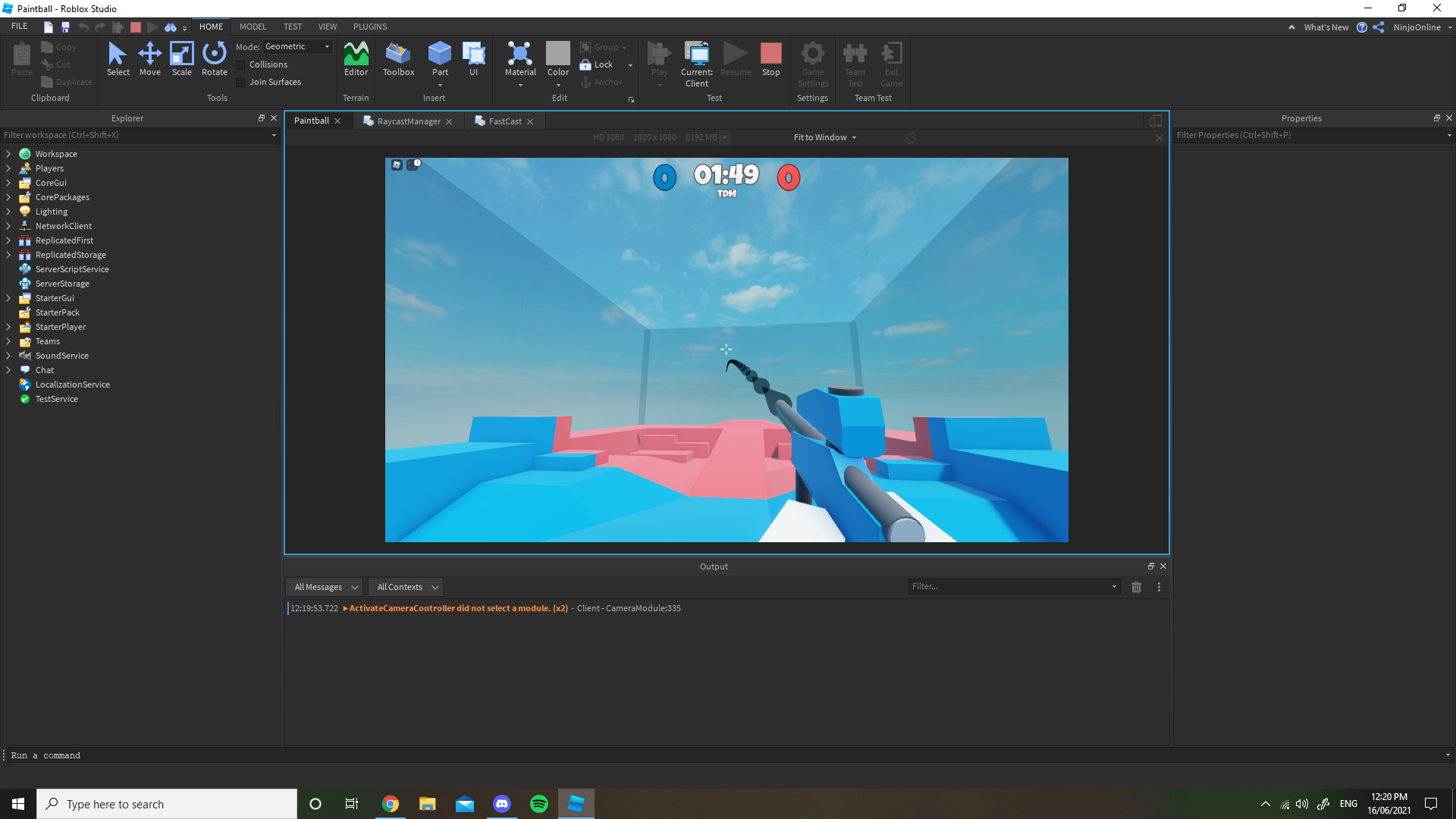
Task: Open Chrome from the taskbar
Action: pyautogui.click(x=391, y=804)
